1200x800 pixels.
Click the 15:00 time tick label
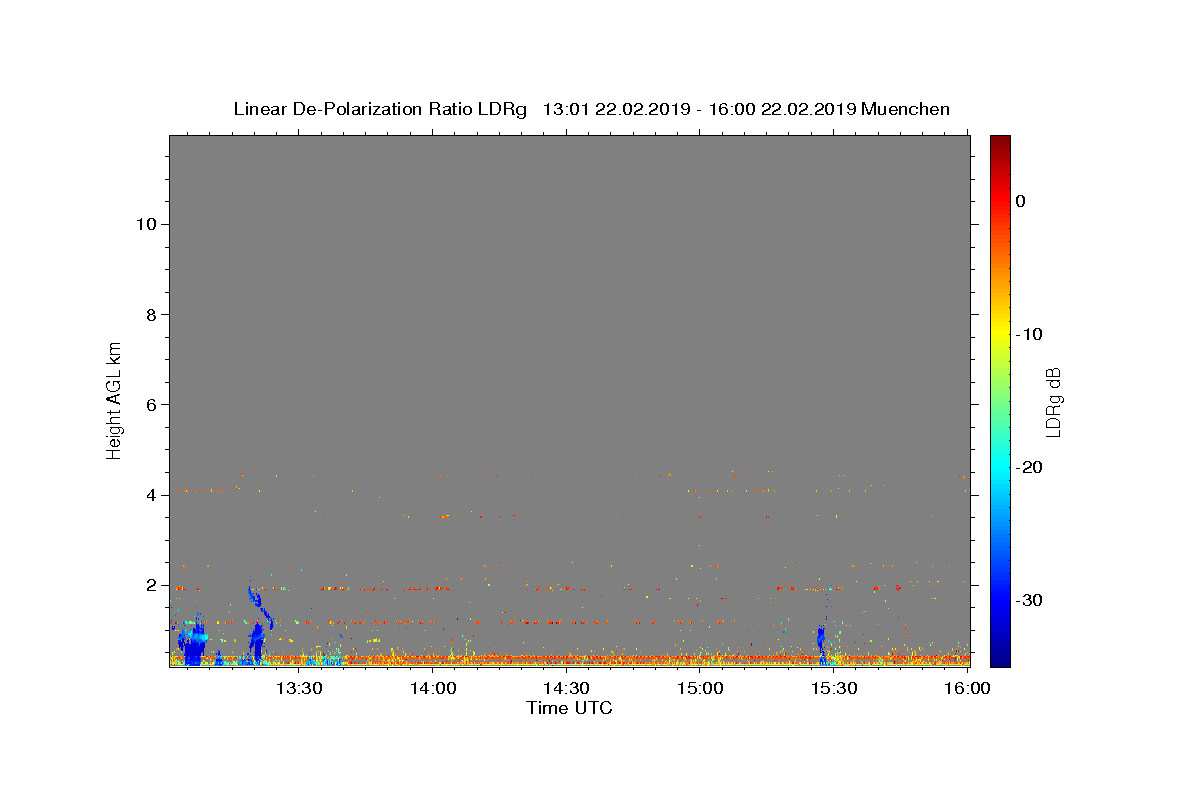[700, 688]
